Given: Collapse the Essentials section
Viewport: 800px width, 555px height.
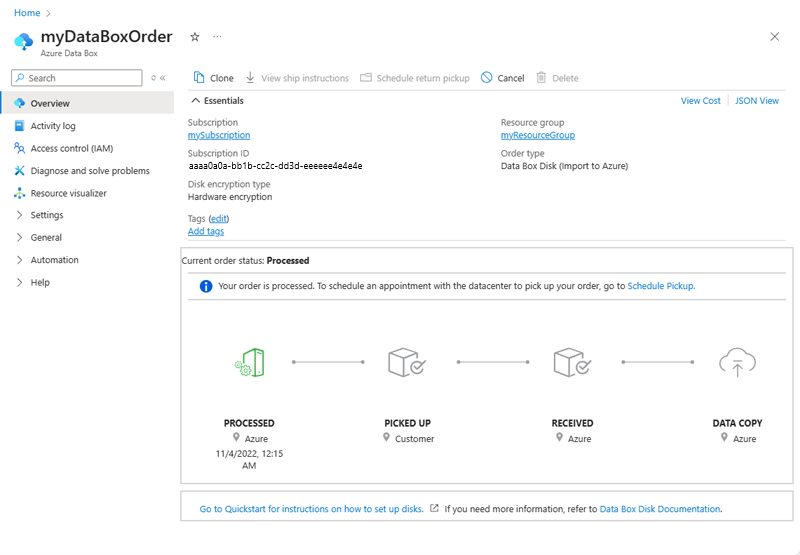Looking at the screenshot, I should (195, 101).
